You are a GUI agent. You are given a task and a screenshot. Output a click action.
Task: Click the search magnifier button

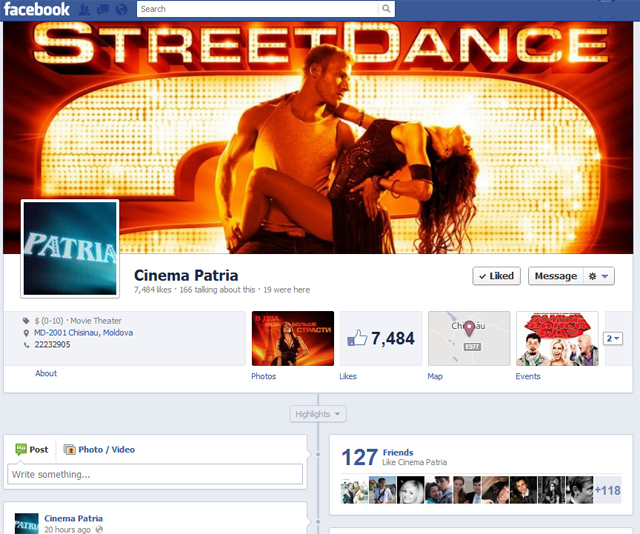pos(386,9)
